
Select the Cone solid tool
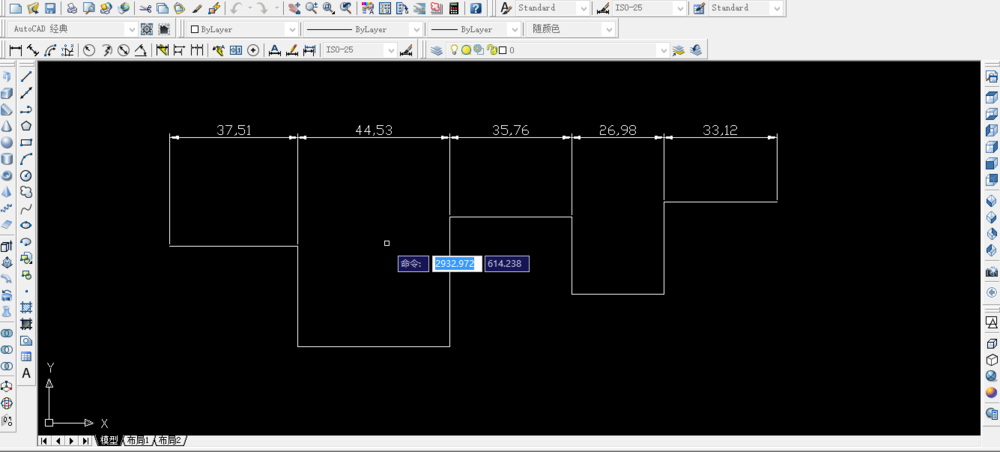tap(7, 126)
